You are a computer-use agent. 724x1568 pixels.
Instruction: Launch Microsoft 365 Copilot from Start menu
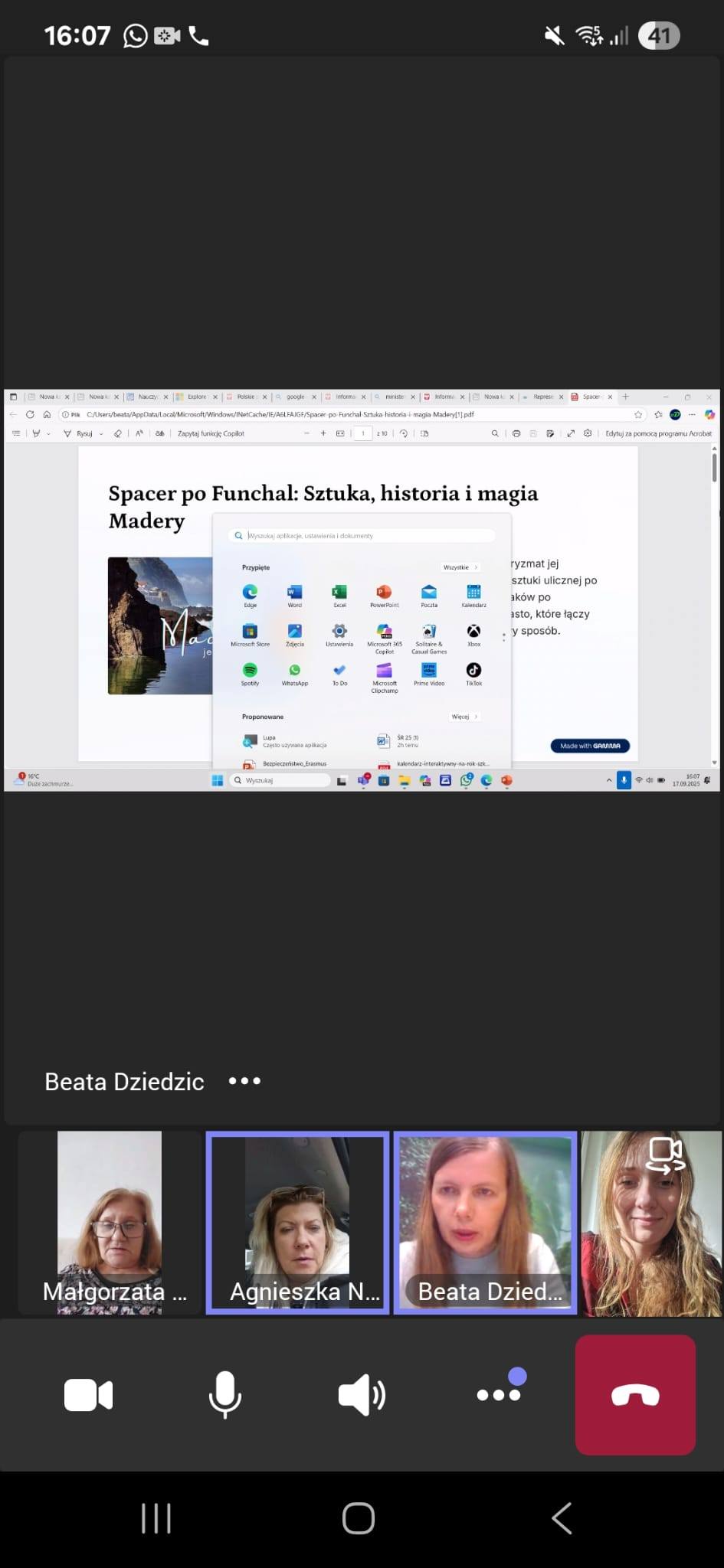tap(385, 638)
